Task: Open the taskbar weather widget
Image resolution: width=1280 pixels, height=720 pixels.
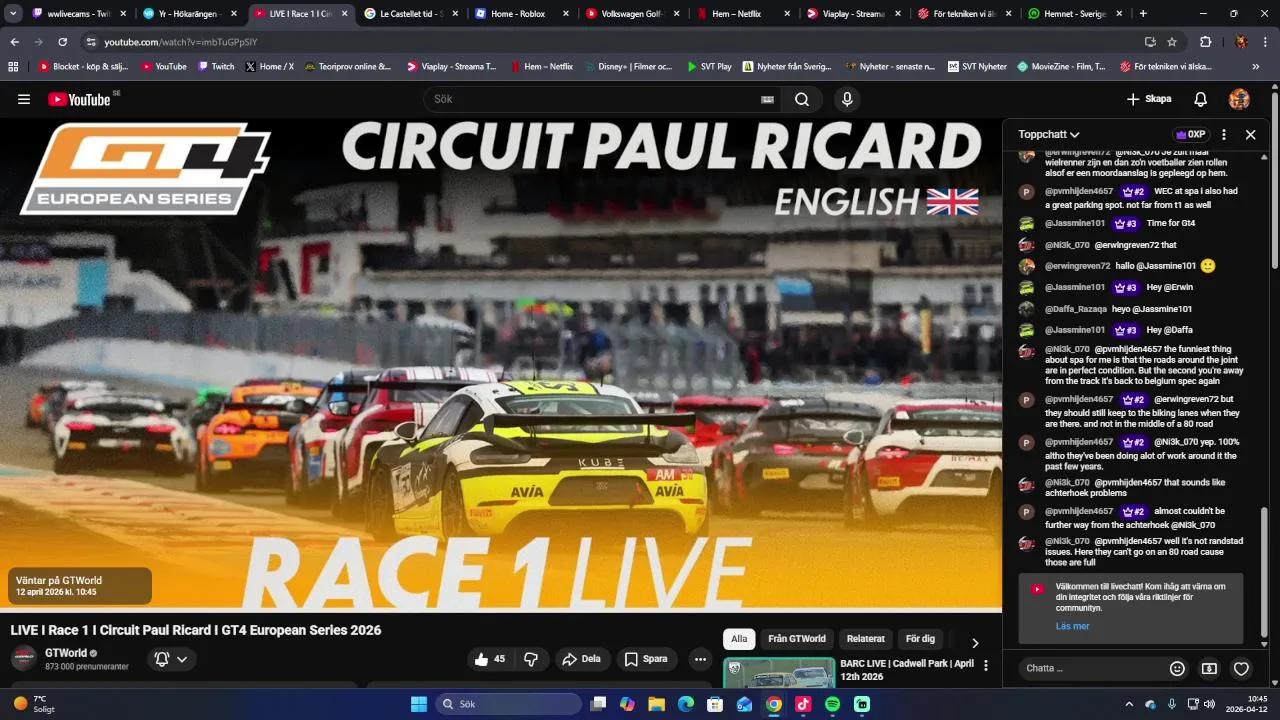Action: (x=33, y=704)
